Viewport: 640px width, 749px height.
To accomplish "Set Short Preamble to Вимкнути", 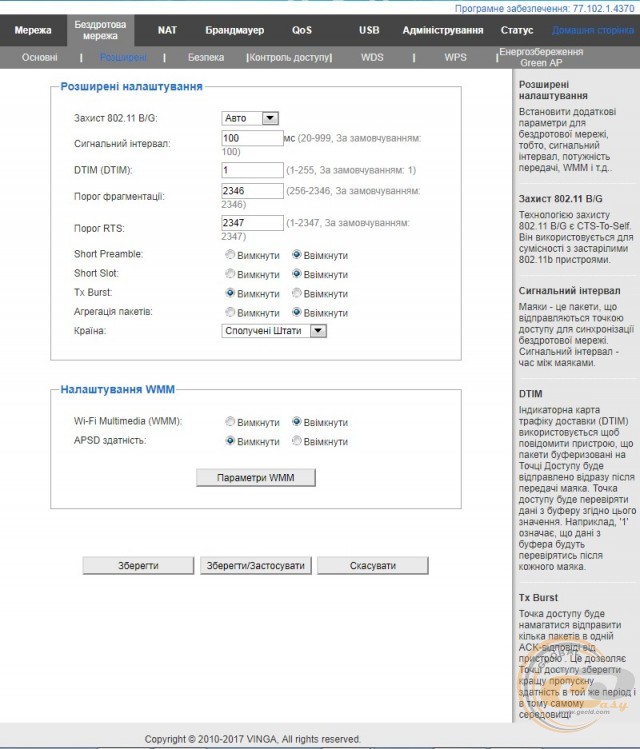I will [231, 255].
